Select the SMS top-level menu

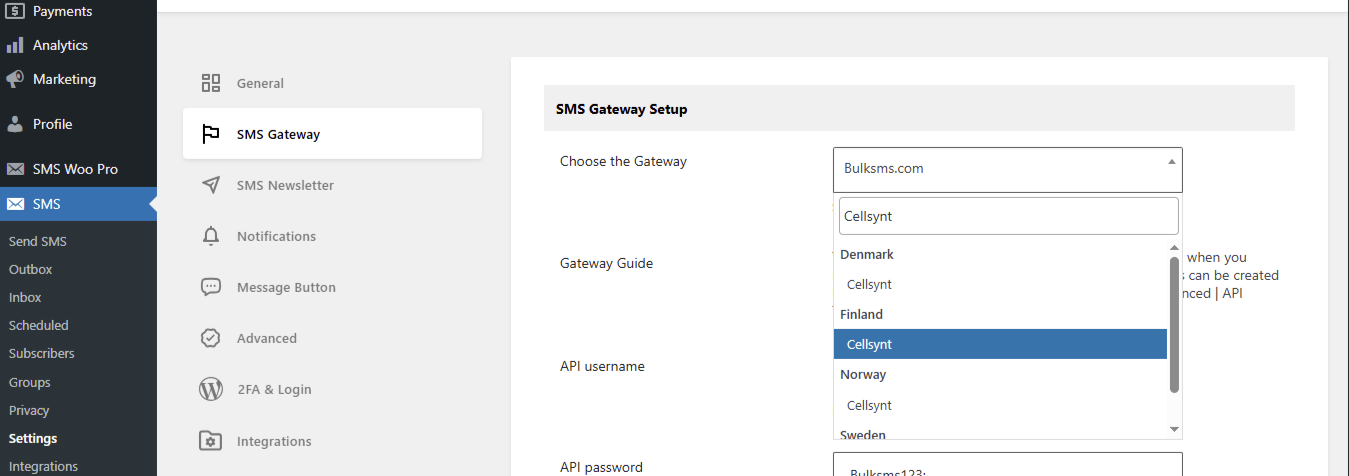coord(78,204)
